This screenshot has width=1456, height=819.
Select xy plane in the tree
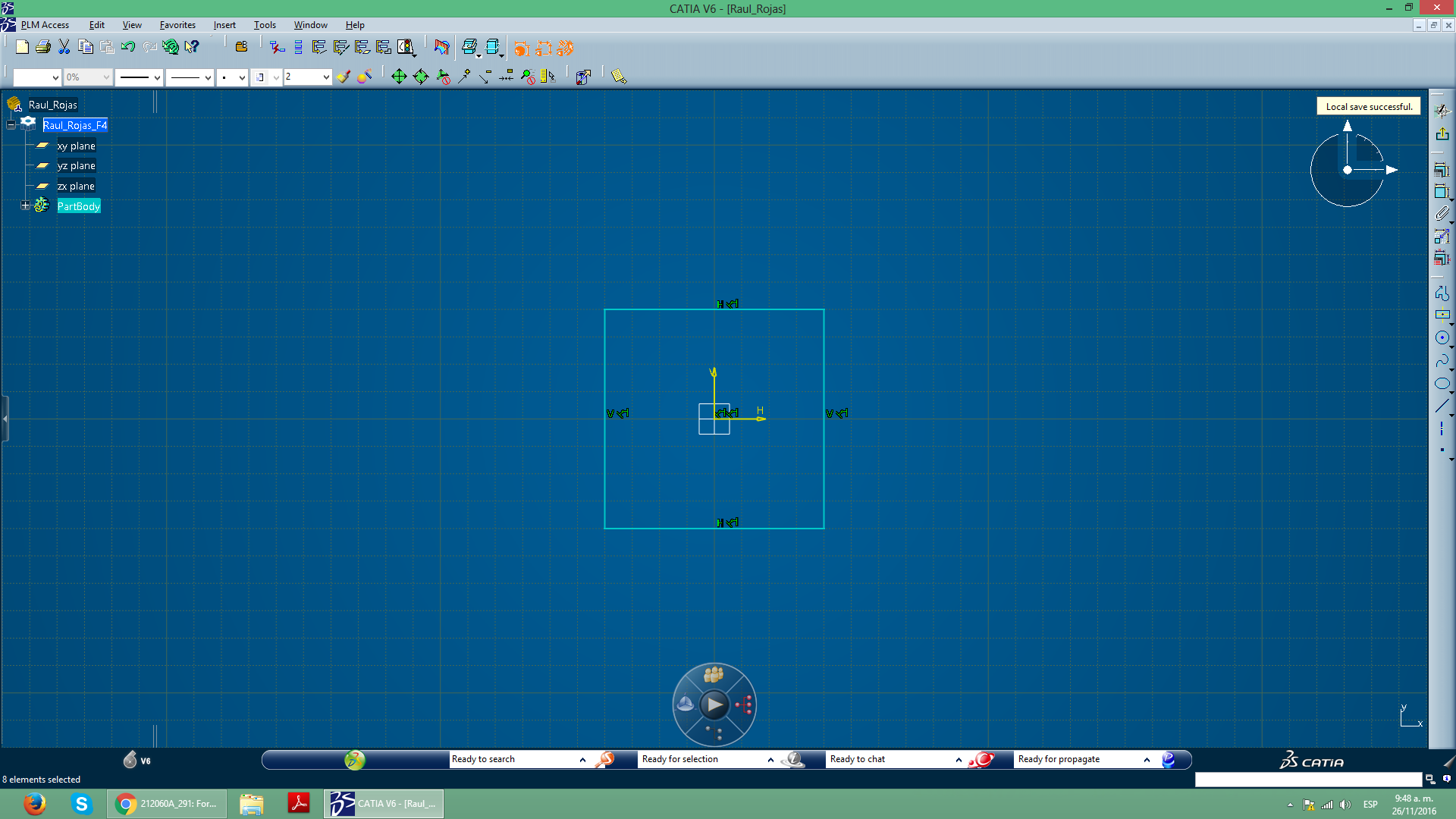coord(76,146)
